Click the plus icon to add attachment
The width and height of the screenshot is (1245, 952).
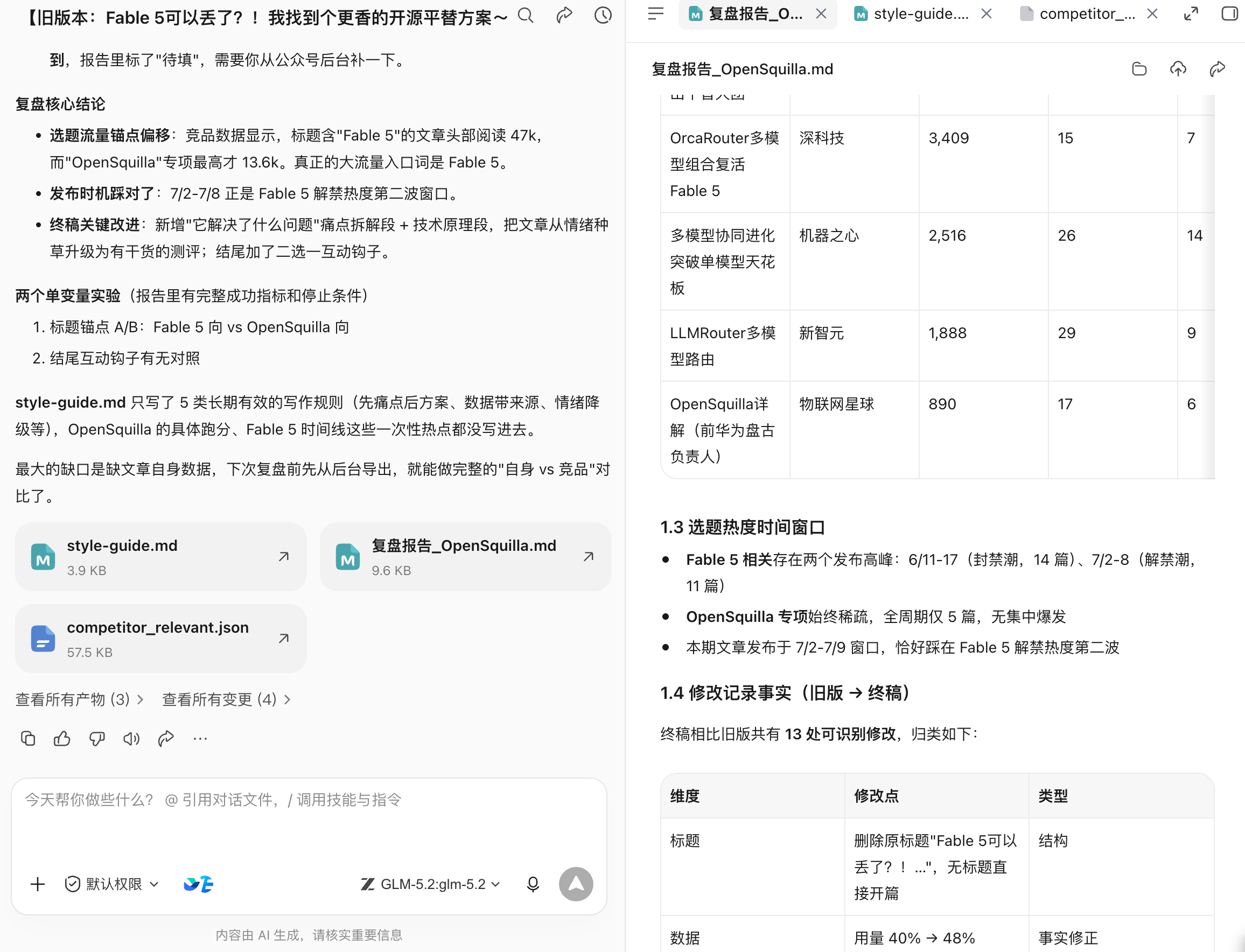tap(38, 884)
